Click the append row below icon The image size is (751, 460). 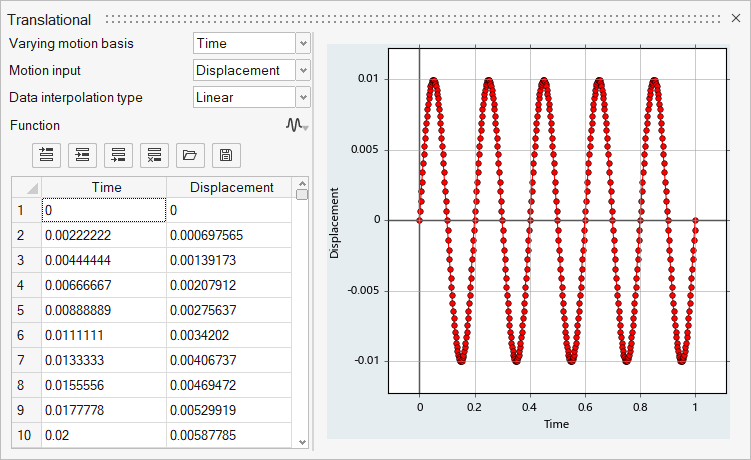click(x=118, y=155)
